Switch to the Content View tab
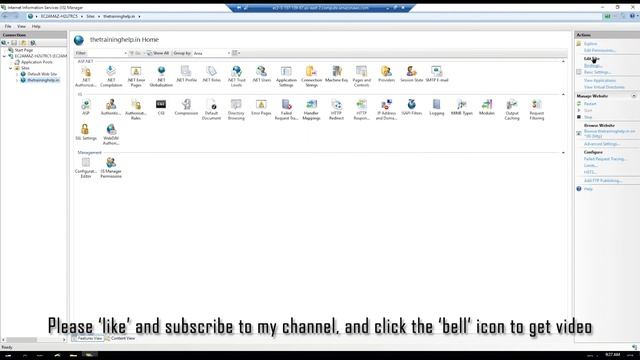The width and height of the screenshot is (640, 360). [120, 338]
